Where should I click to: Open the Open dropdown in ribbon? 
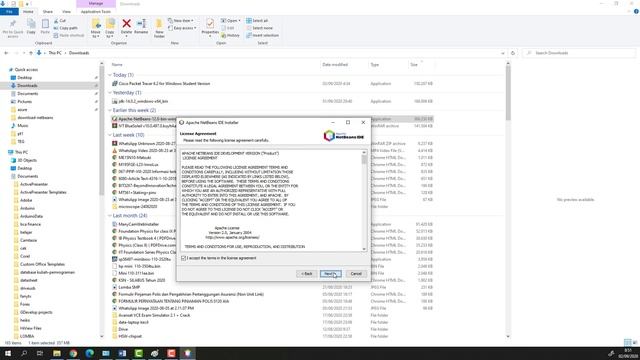click(231, 21)
